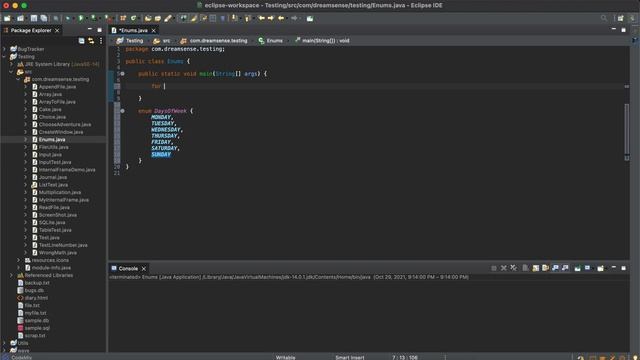Close the Console view tab
The width and height of the screenshot is (640, 360).
[x=144, y=269]
